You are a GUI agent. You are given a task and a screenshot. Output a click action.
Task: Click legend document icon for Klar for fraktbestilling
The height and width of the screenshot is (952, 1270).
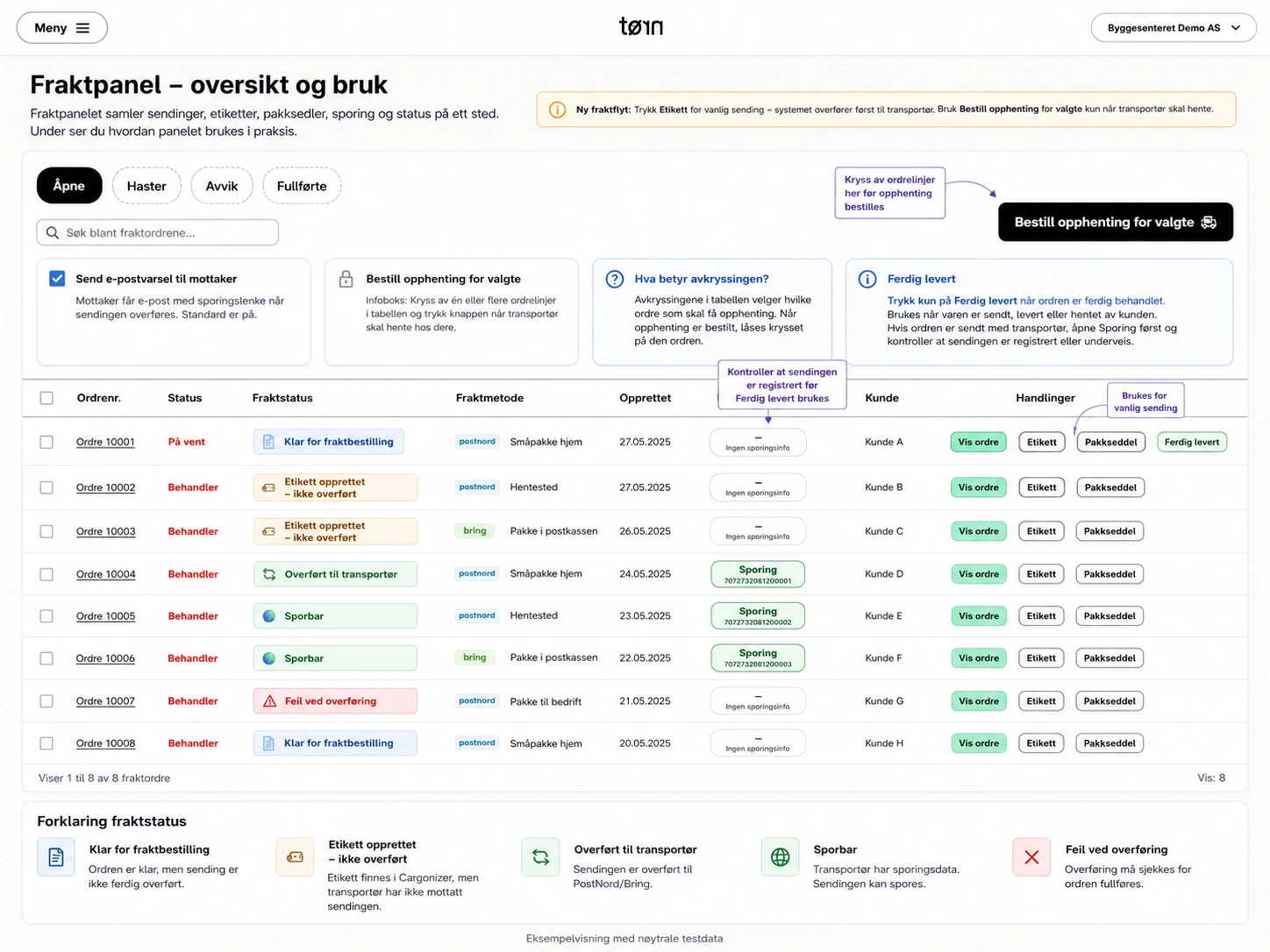coord(56,857)
